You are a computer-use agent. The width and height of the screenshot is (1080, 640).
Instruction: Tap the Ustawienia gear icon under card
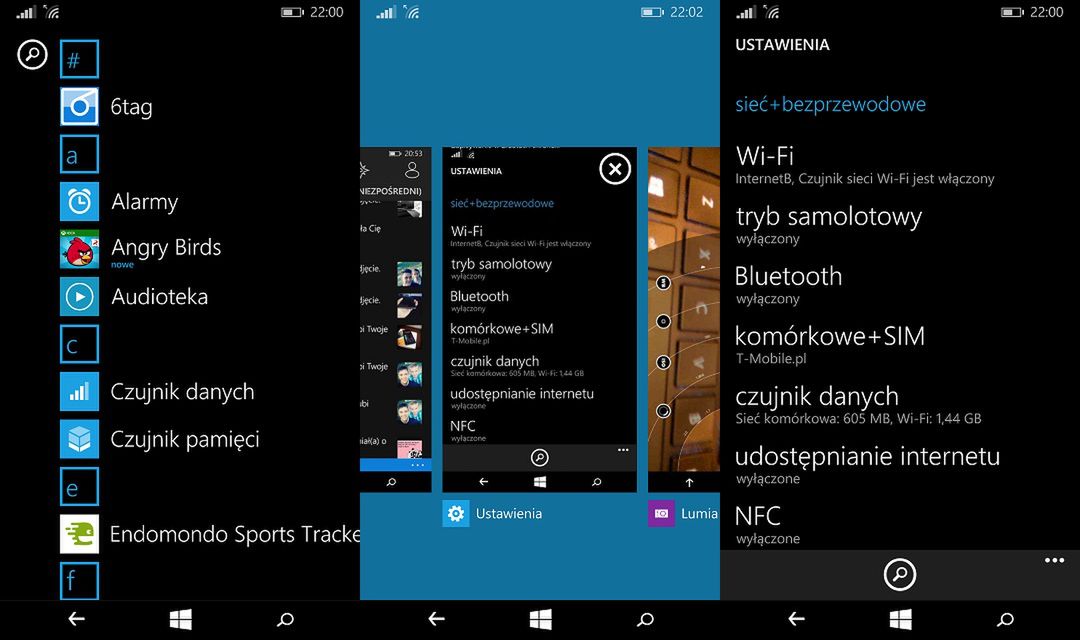pos(455,513)
